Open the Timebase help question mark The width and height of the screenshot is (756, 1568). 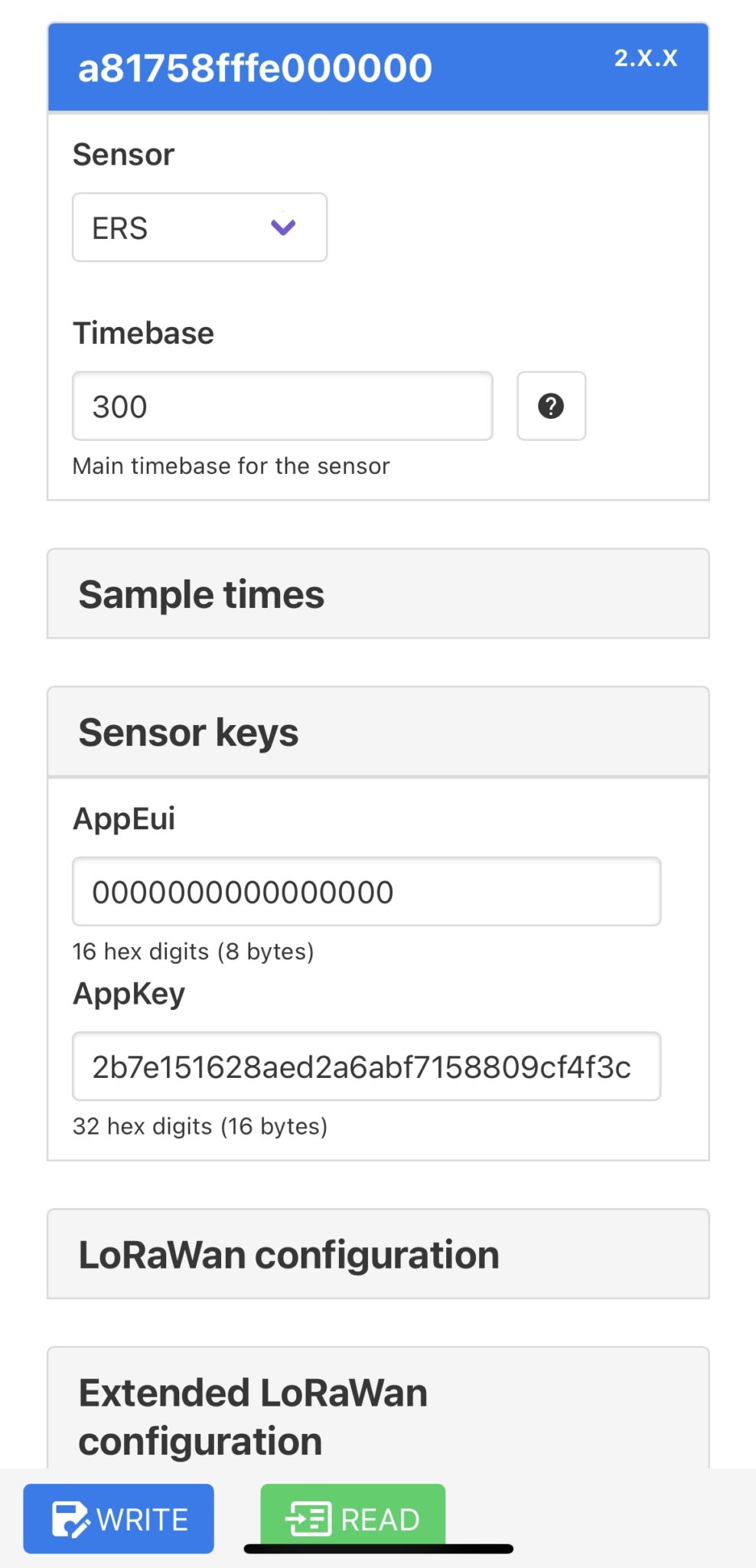click(x=551, y=406)
